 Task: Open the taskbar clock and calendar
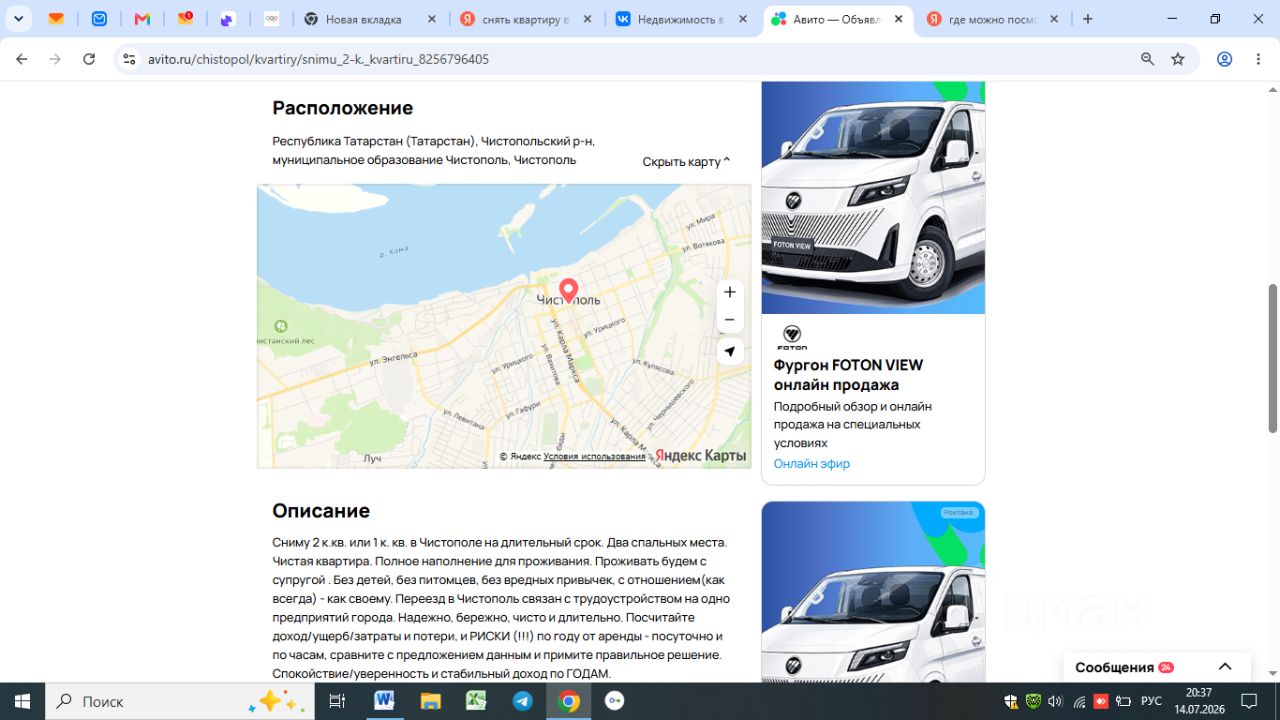pos(1198,701)
